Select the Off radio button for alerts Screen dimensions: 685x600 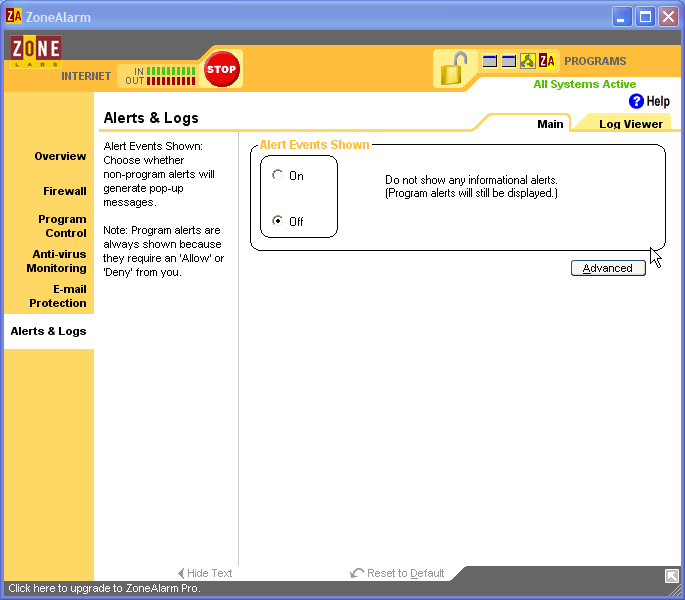click(x=277, y=221)
